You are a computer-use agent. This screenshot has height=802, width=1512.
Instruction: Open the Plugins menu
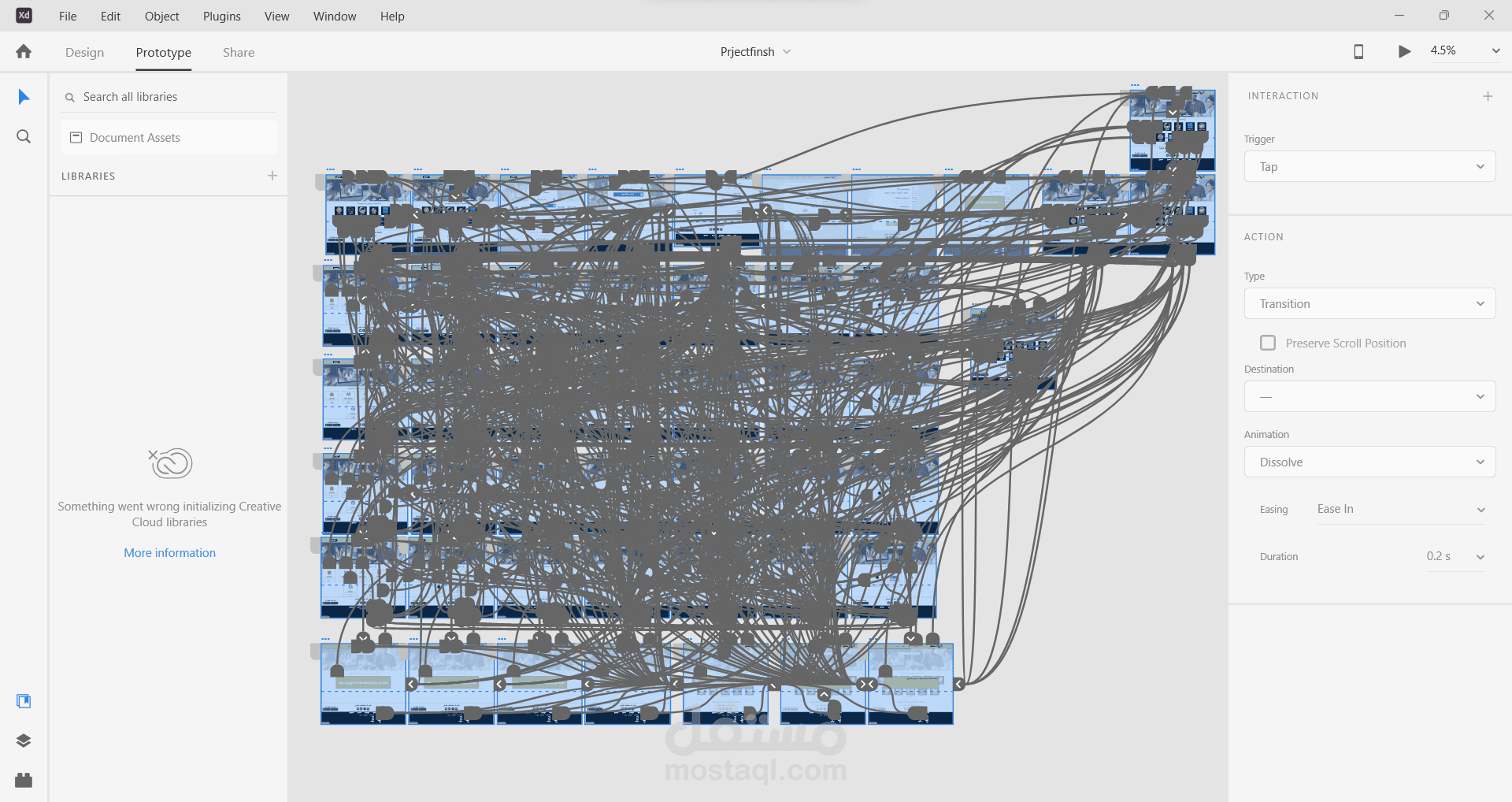(222, 16)
